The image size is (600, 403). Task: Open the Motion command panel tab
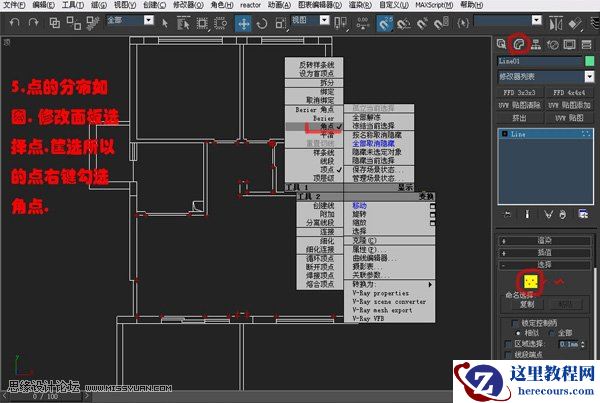coord(553,45)
